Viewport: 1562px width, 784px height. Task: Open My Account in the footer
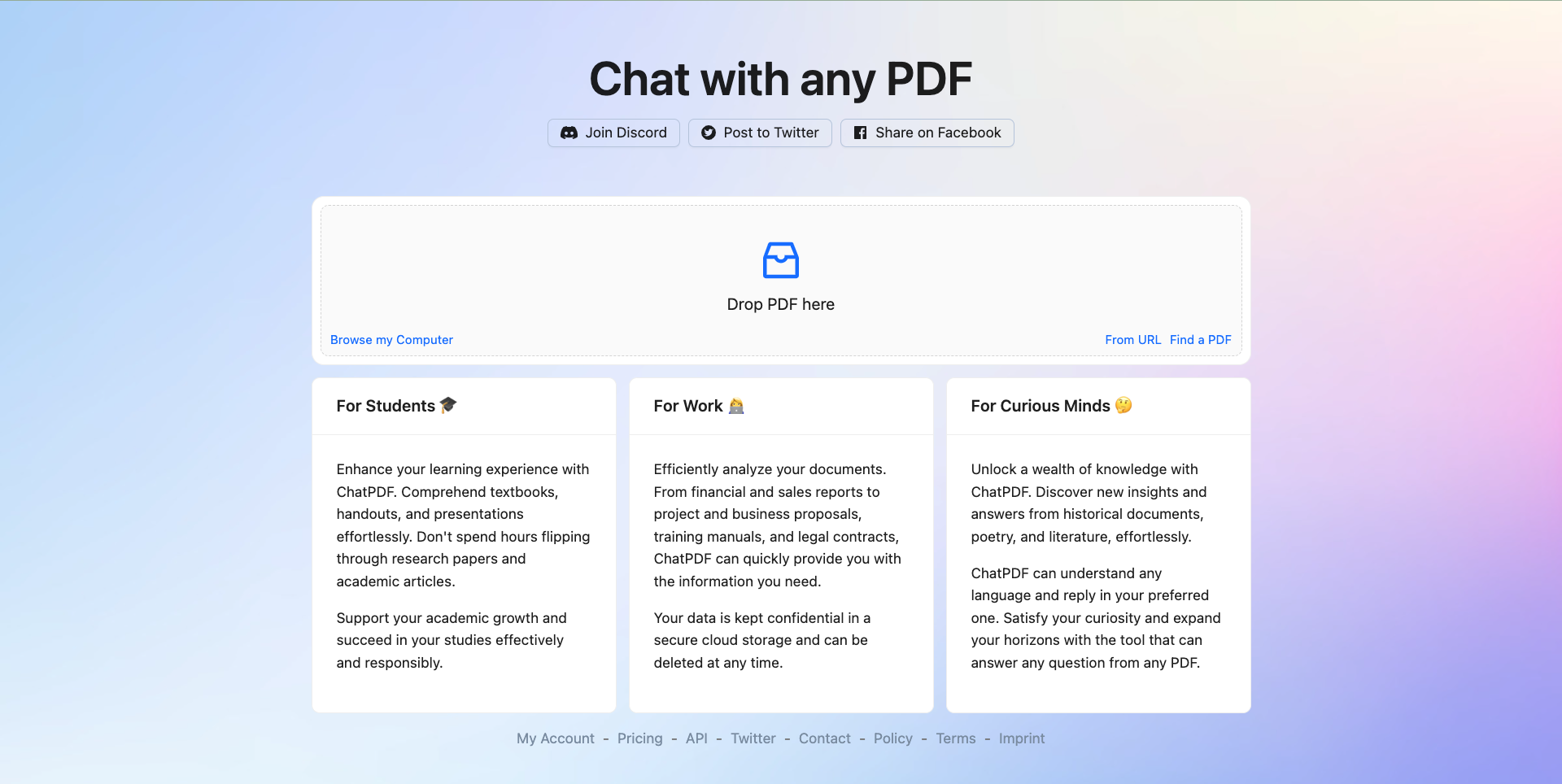555,738
